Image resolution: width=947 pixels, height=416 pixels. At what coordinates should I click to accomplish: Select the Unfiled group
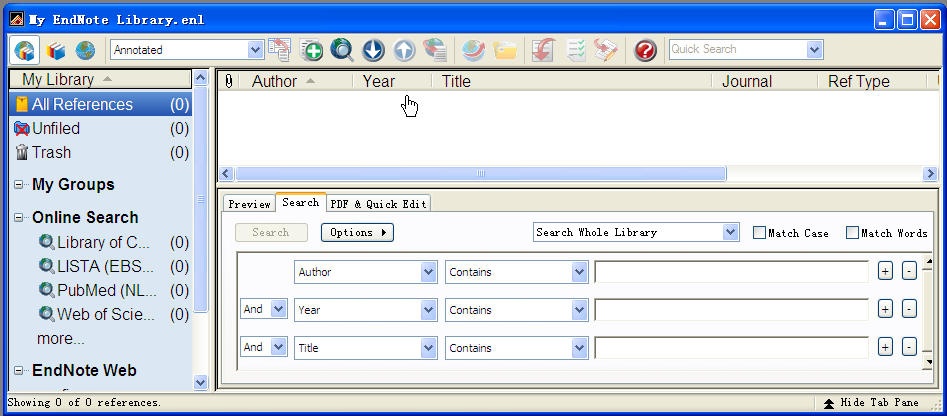[x=101, y=129]
